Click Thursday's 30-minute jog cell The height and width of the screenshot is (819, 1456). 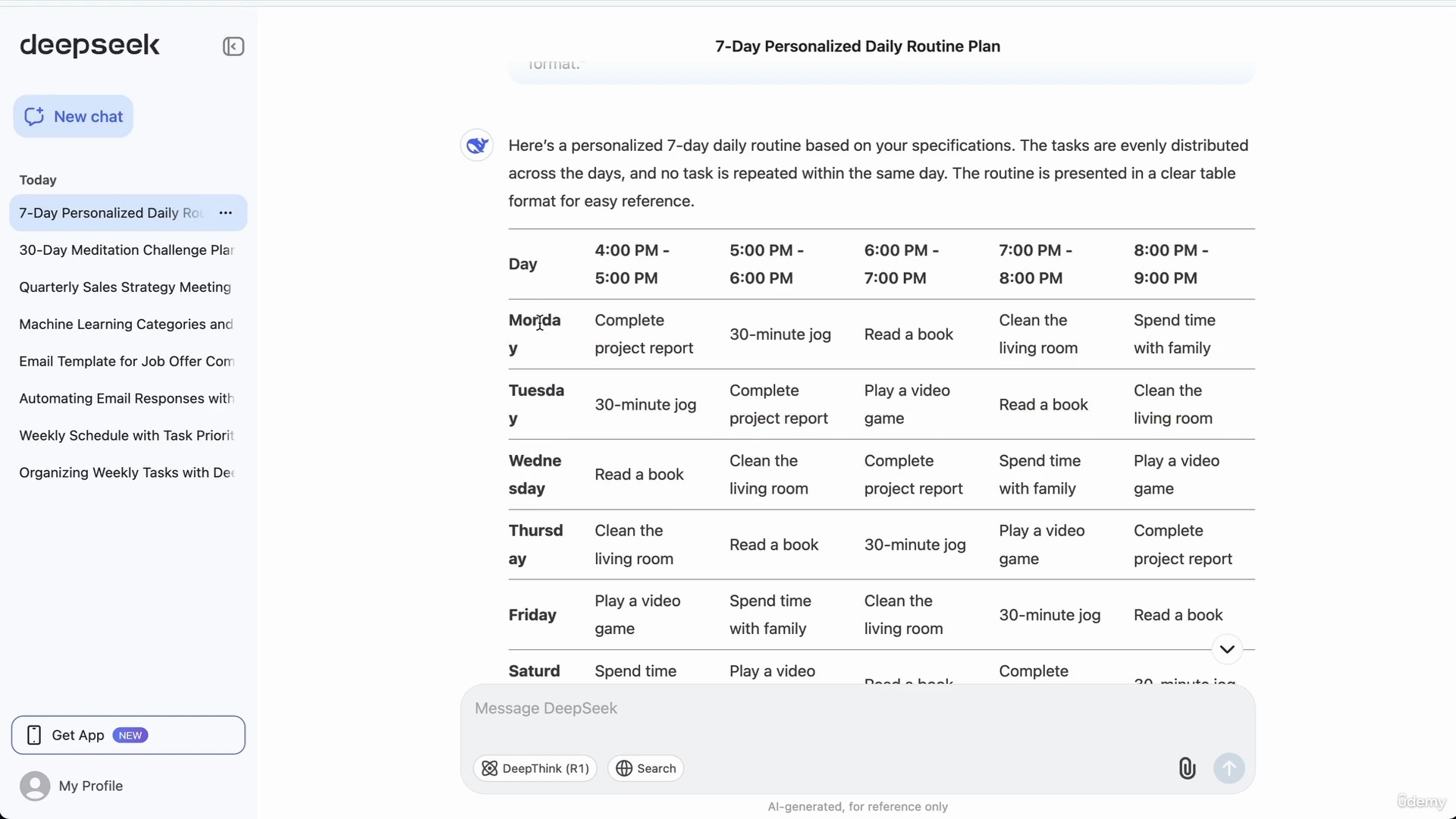pos(915,545)
